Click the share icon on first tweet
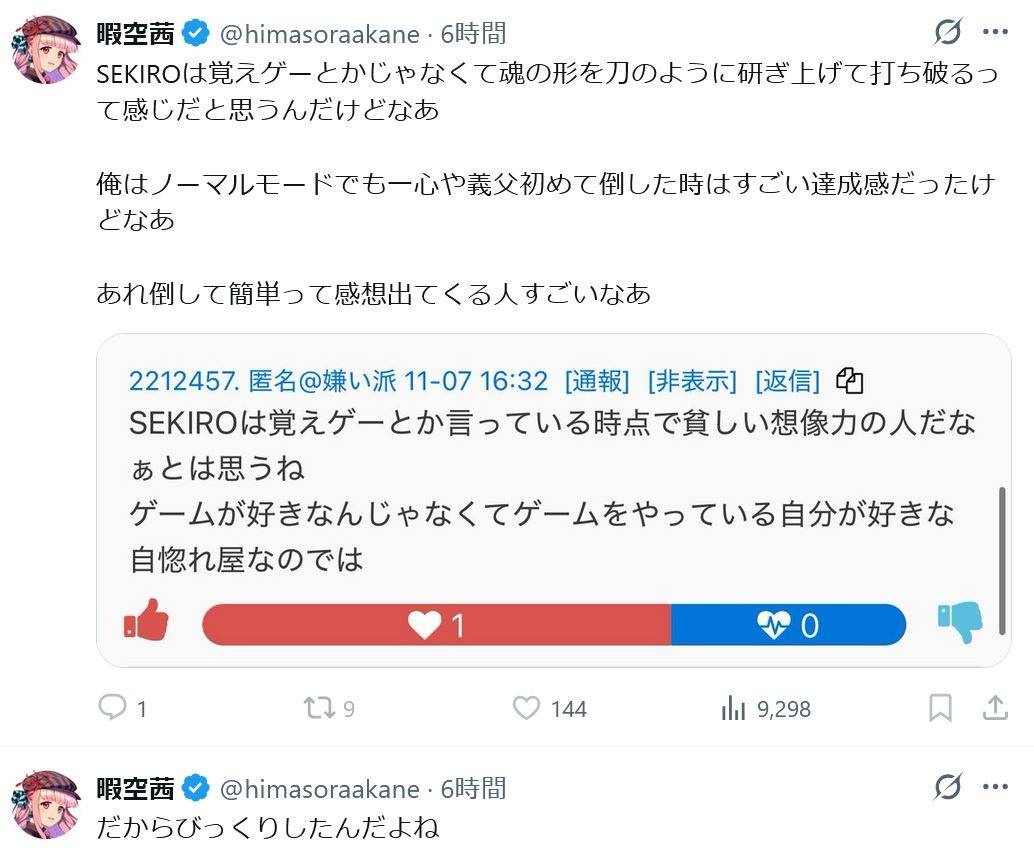Image resolution: width=1034 pixels, height=850 pixels. (x=995, y=708)
